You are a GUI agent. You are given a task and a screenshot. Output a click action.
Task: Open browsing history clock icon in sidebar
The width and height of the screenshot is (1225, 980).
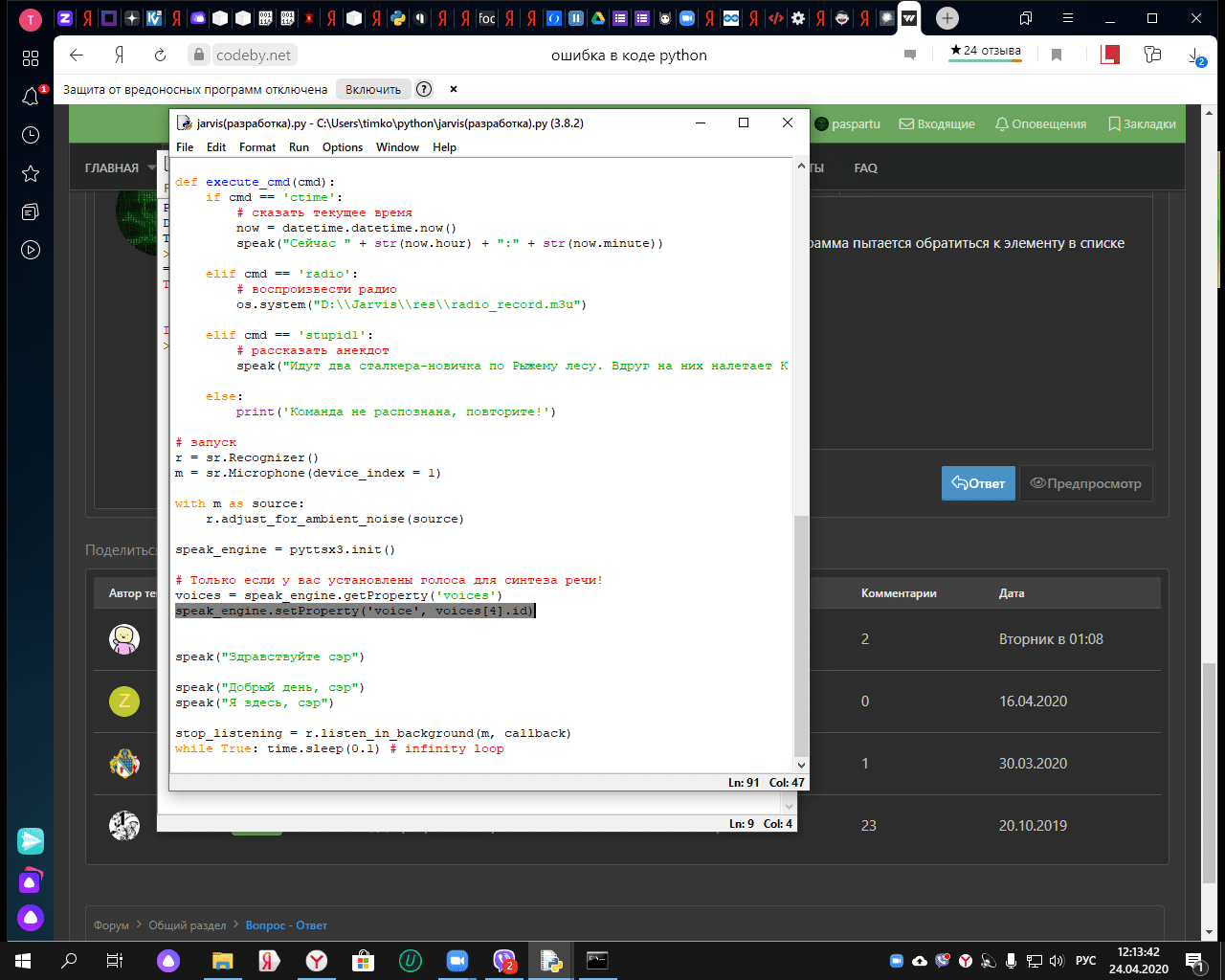coord(31,135)
